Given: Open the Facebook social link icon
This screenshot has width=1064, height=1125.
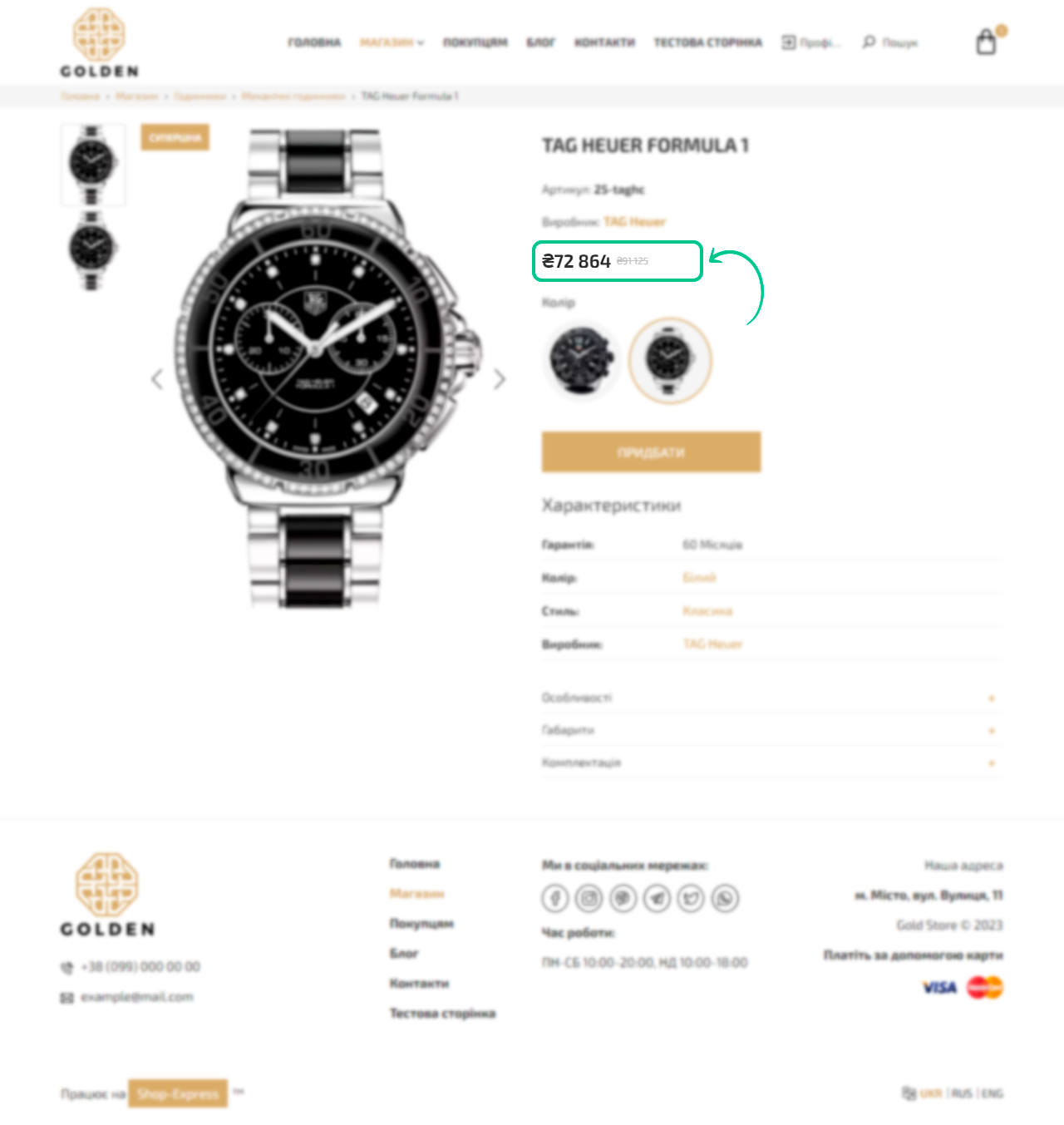Looking at the screenshot, I should pyautogui.click(x=555, y=898).
